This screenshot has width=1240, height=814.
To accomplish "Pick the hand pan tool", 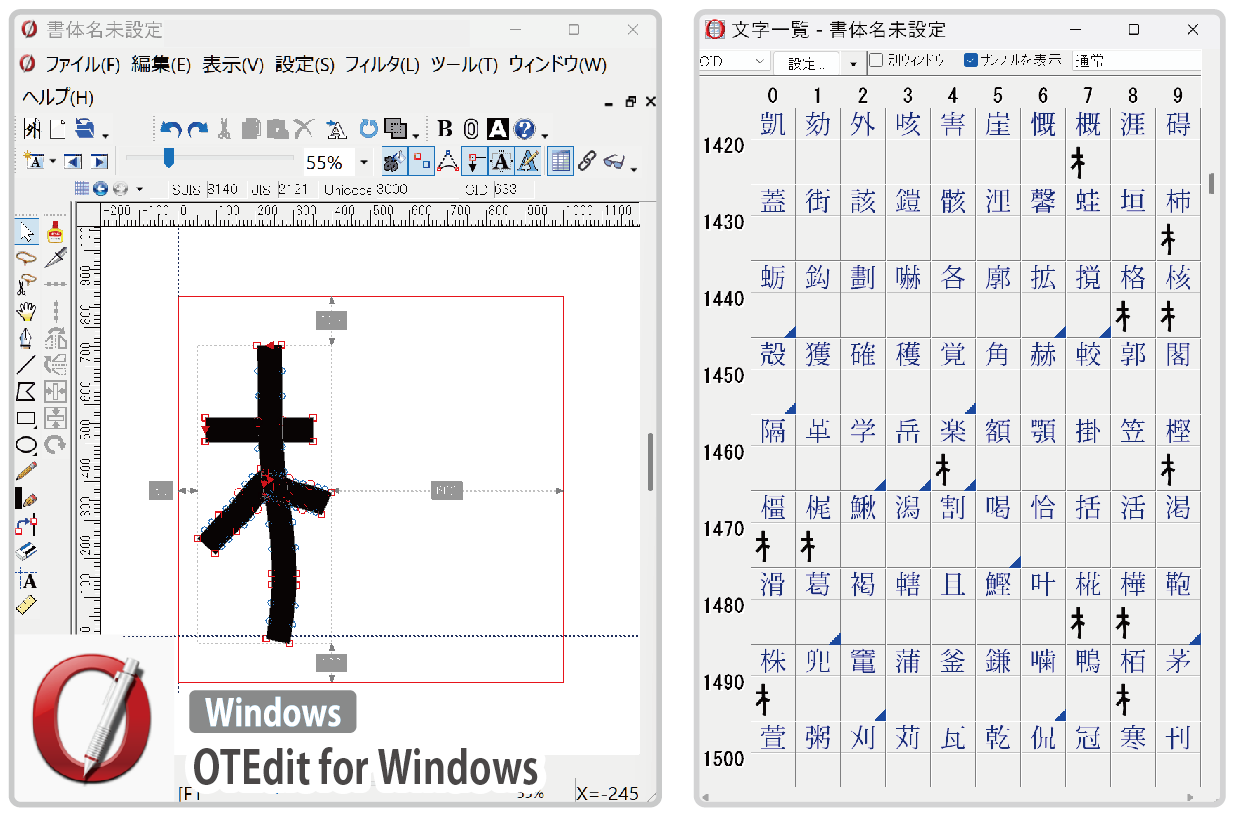I will pyautogui.click(x=27, y=310).
